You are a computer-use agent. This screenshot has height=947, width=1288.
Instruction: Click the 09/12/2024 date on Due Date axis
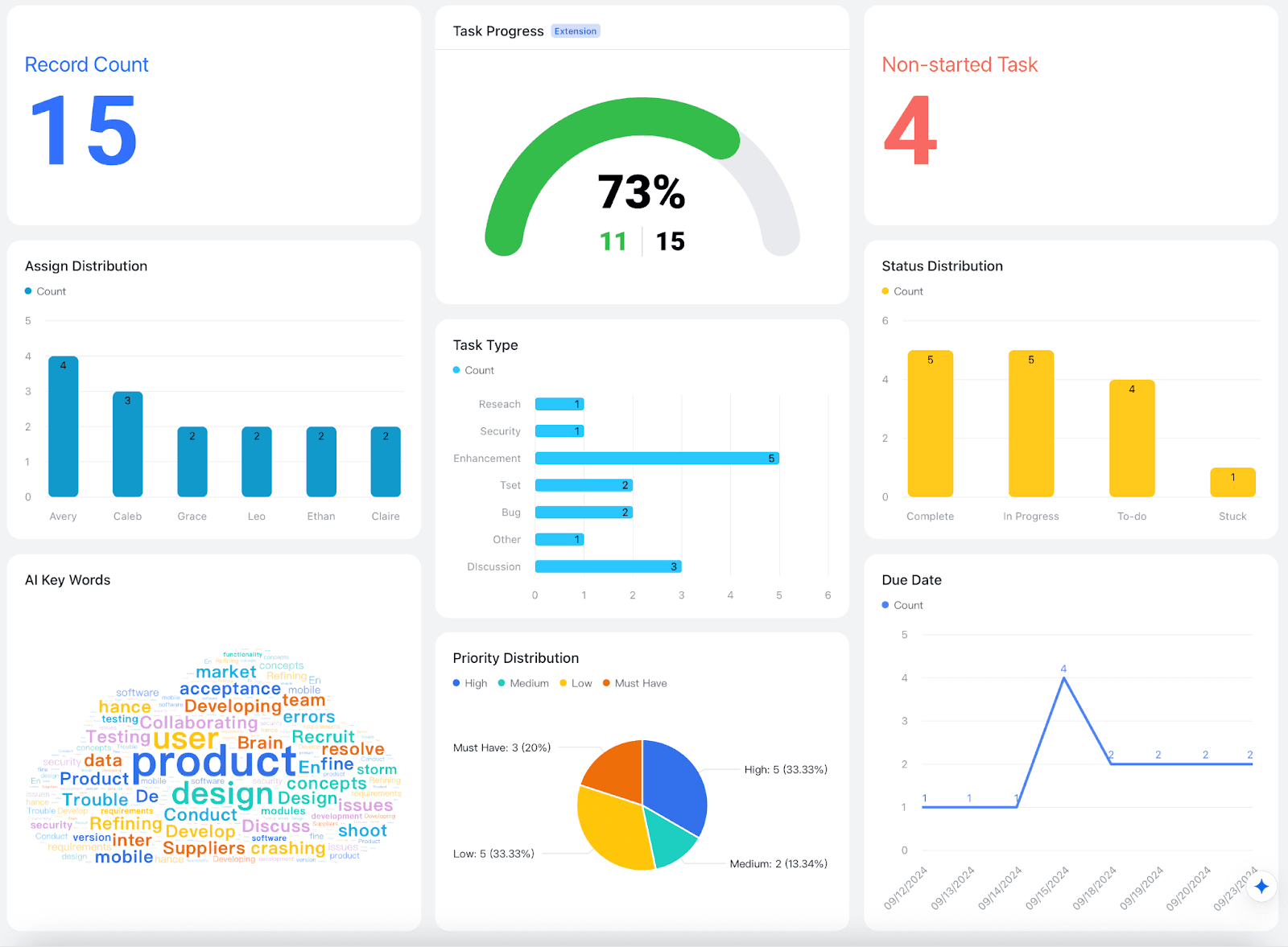tap(906, 888)
